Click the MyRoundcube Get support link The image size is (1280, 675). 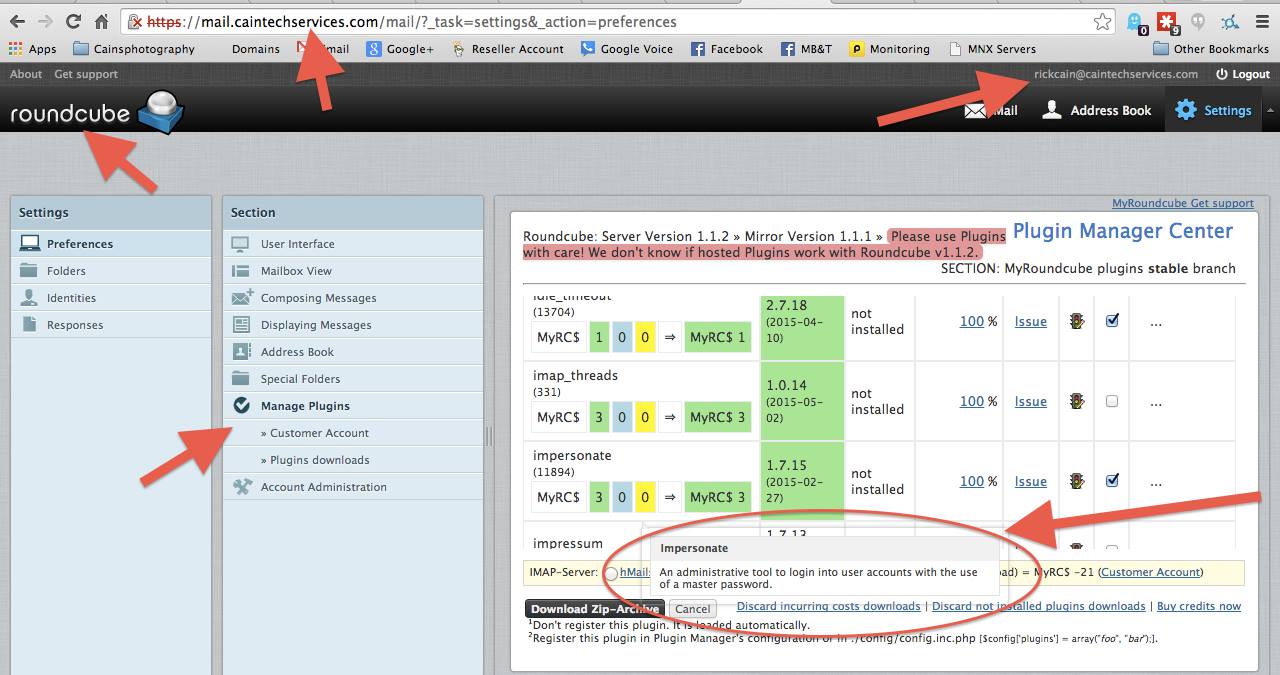click(x=1183, y=203)
